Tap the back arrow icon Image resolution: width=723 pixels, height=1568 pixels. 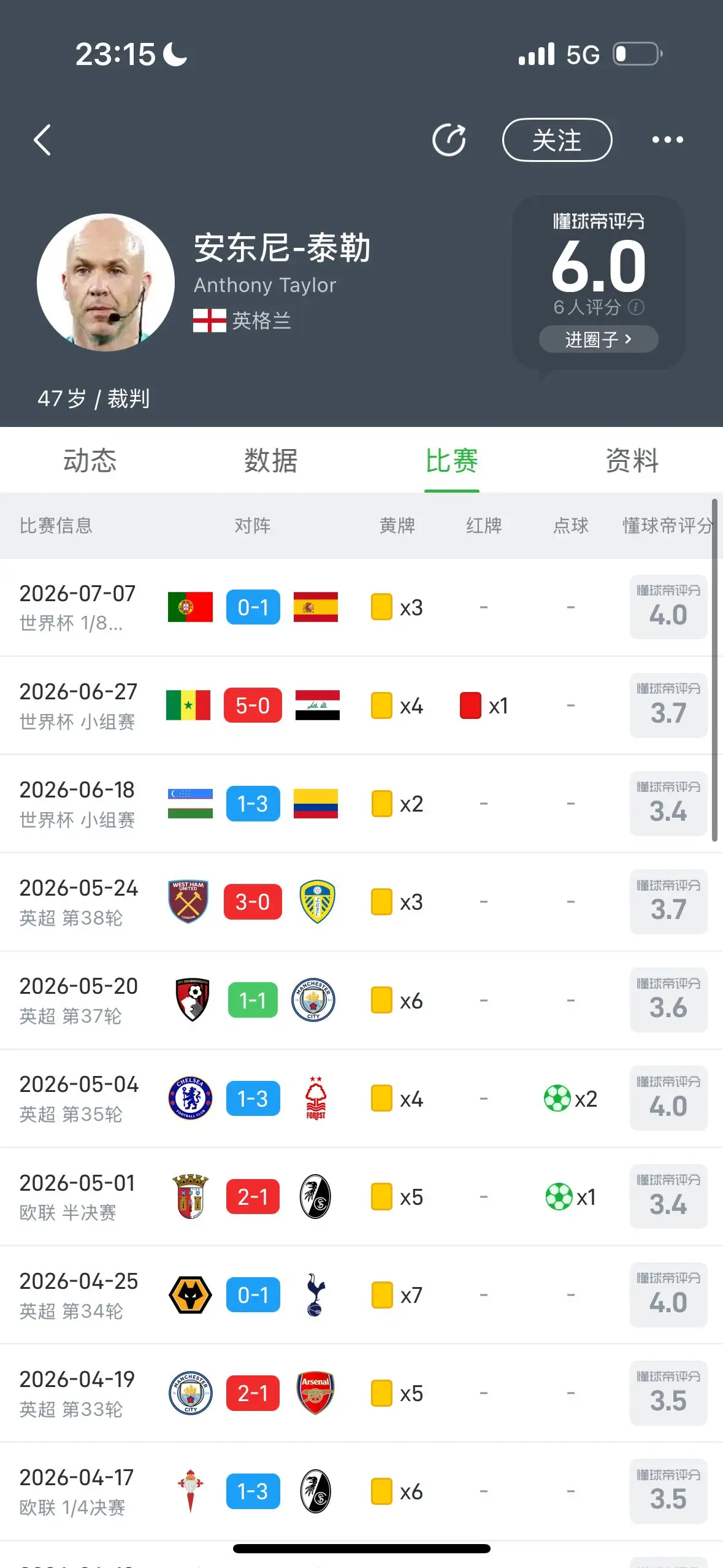[42, 140]
